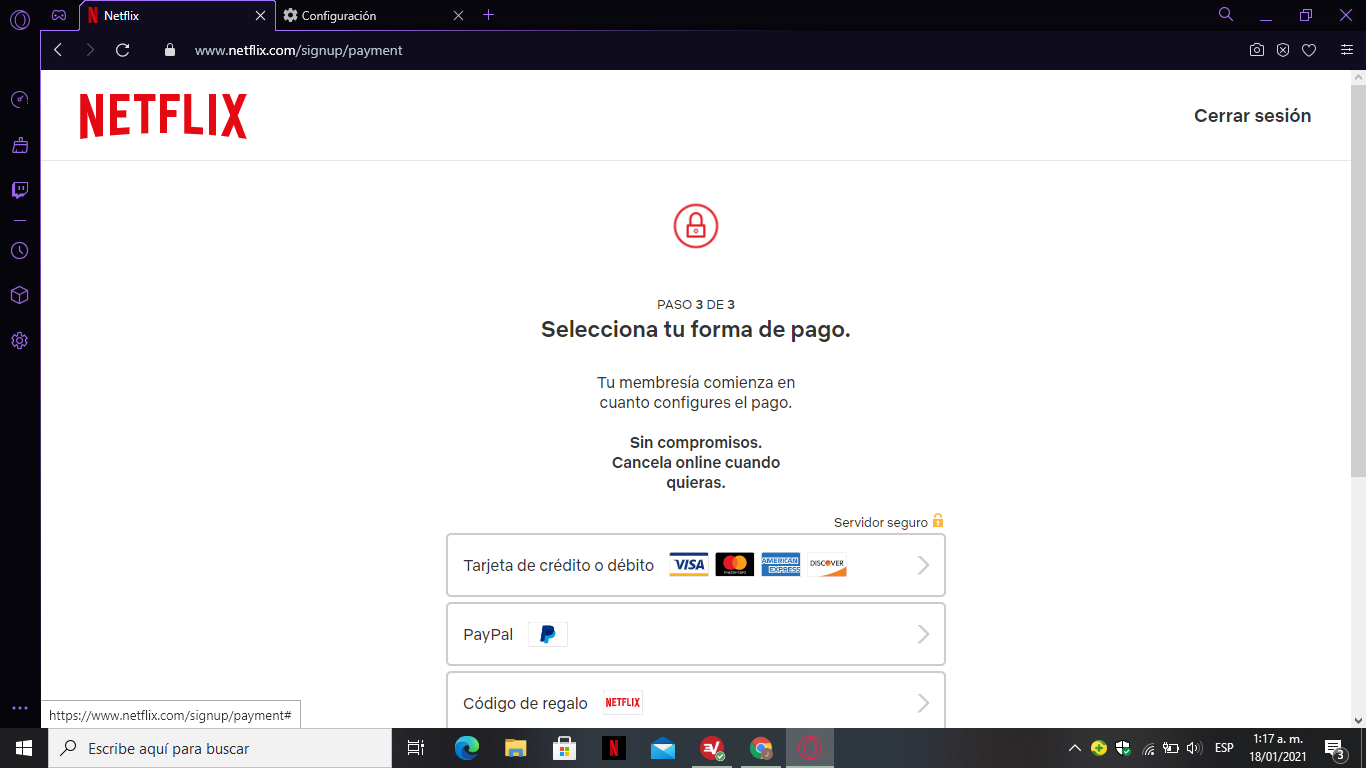
Task: Click the address bar URL
Action: click(298, 50)
